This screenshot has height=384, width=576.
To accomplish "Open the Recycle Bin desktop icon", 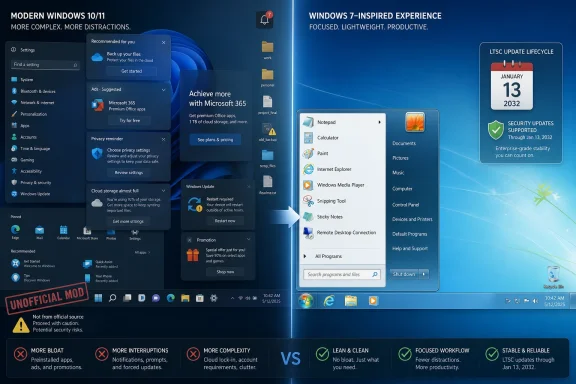I will coord(553,277).
